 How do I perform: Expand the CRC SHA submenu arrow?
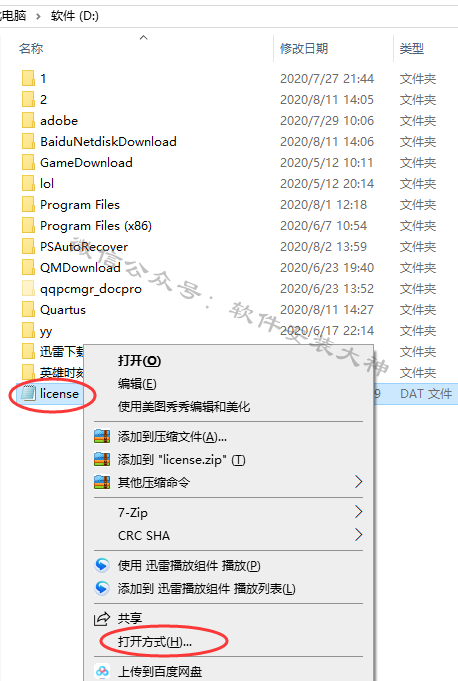pos(358,535)
